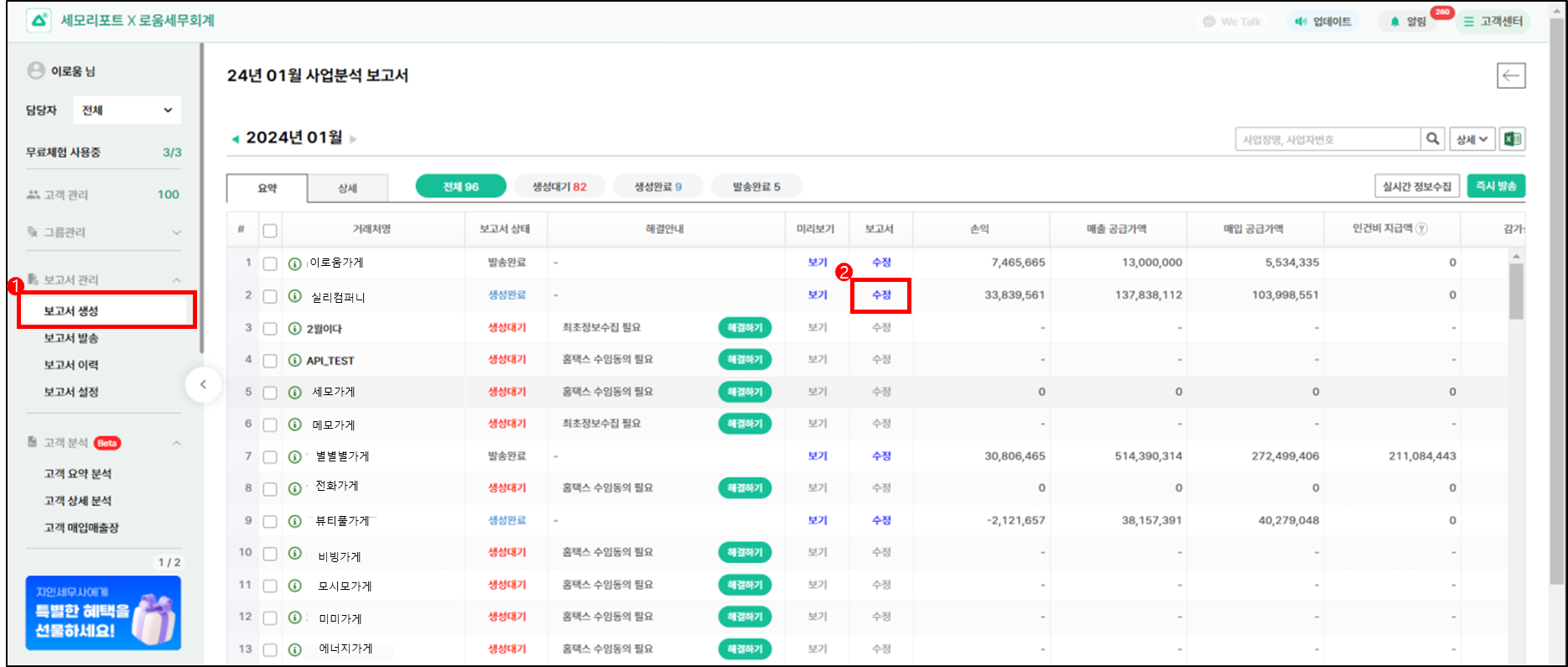Click info icon beside 이로움가게
This screenshot has height=667, width=1568.
[295, 263]
